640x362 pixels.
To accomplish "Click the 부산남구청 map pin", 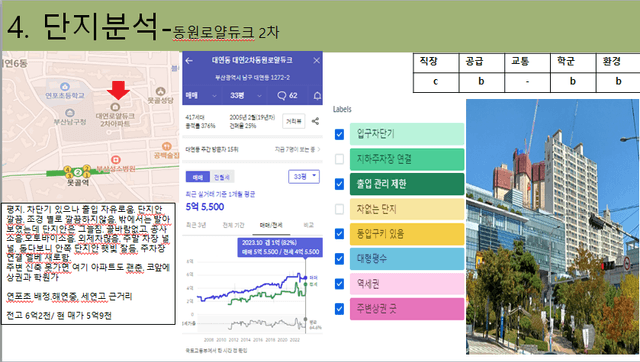I will pos(70,113).
